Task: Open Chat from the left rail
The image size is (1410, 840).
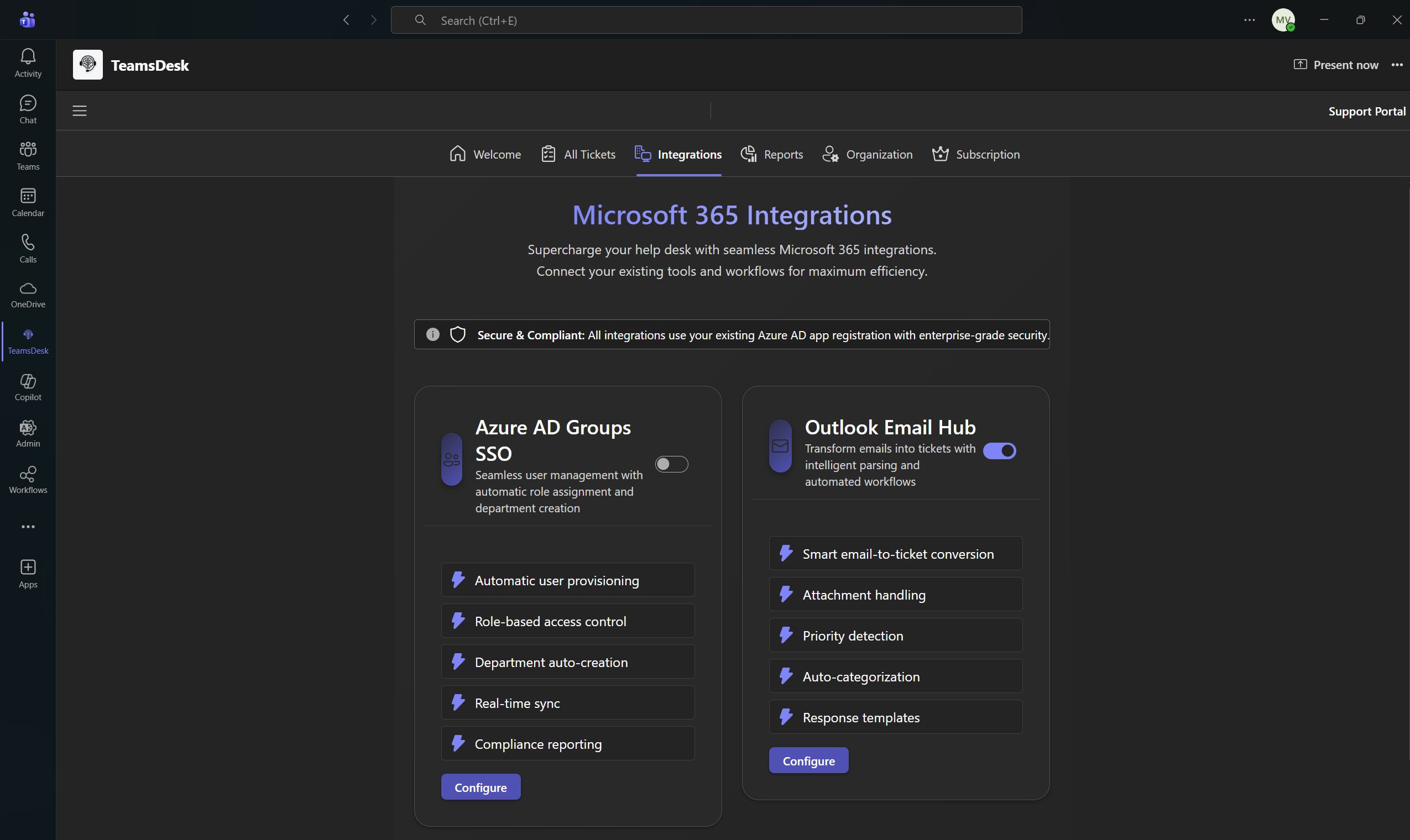Action: pyautogui.click(x=28, y=109)
